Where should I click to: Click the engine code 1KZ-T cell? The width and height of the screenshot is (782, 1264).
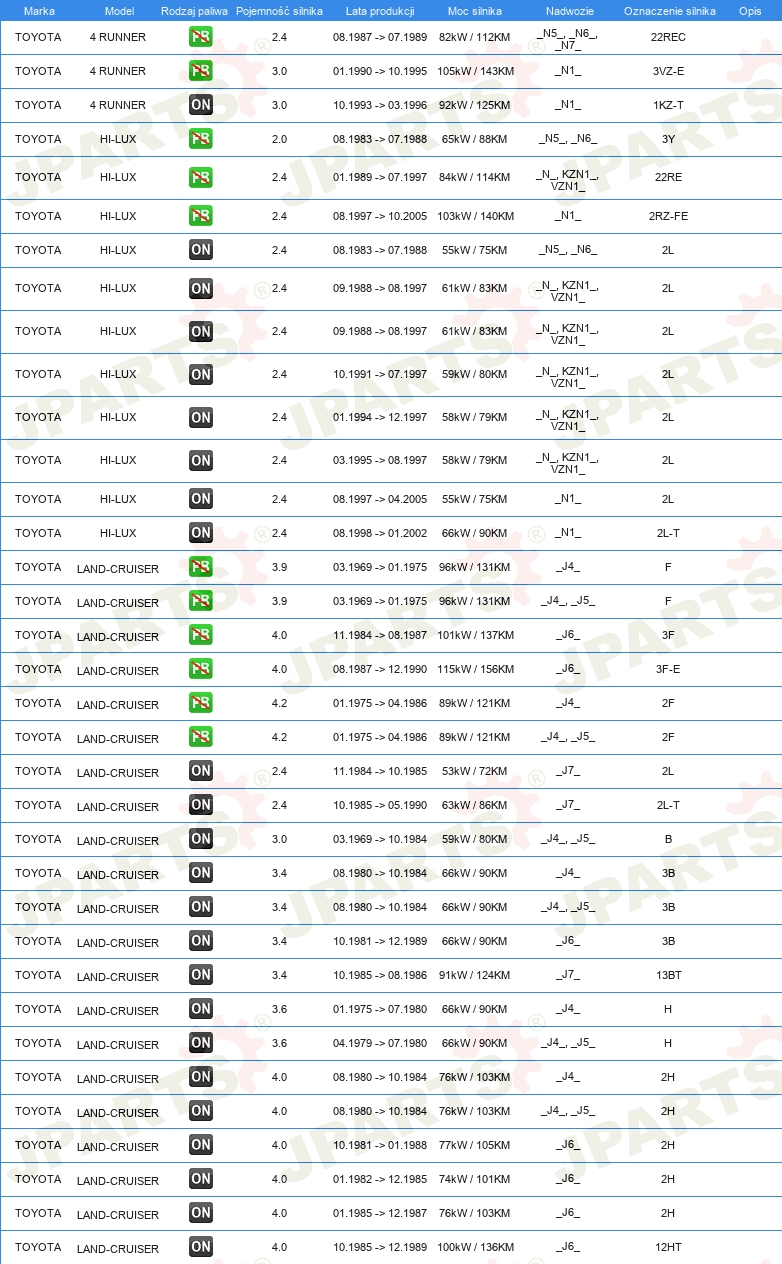click(x=668, y=105)
